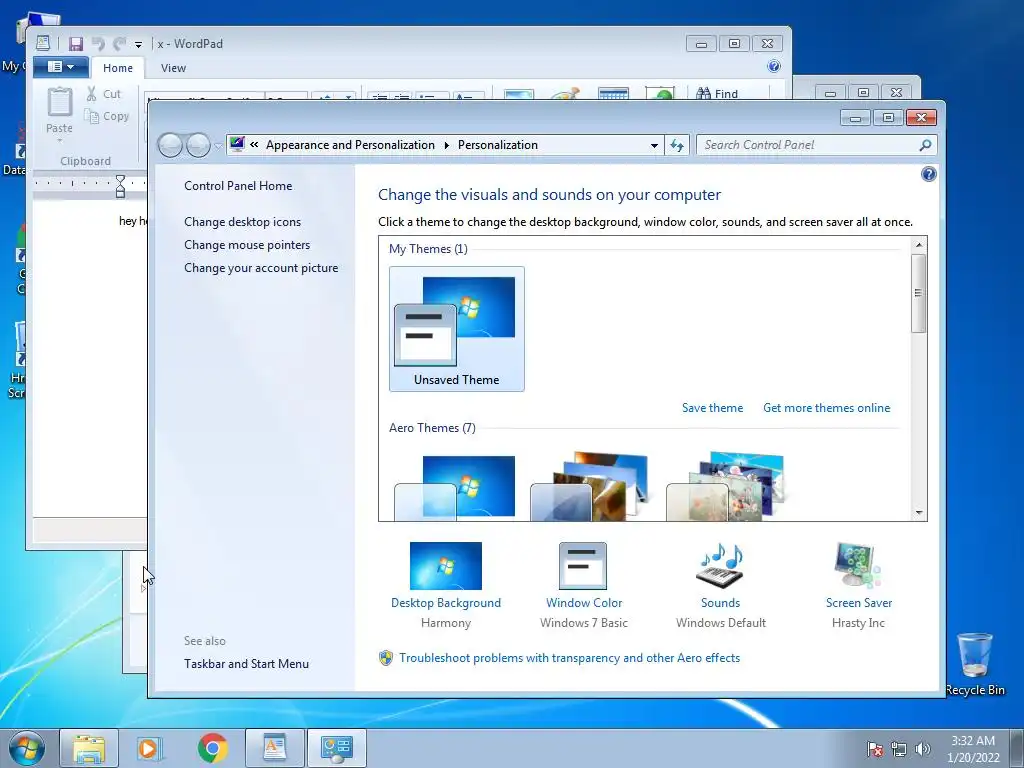Switch to the Home tab in WordPad
The height and width of the screenshot is (768, 1024).
tap(118, 68)
